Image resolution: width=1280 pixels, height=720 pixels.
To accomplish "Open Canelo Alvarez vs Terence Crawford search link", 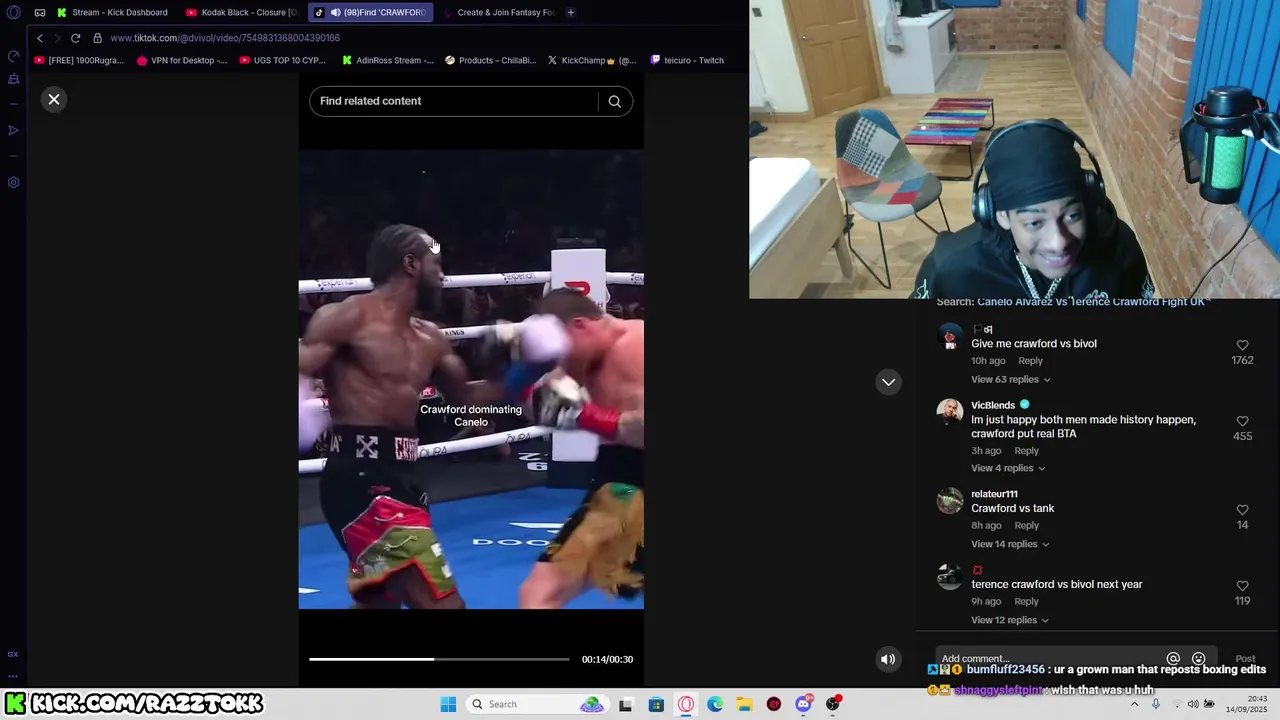I will coord(1093,302).
